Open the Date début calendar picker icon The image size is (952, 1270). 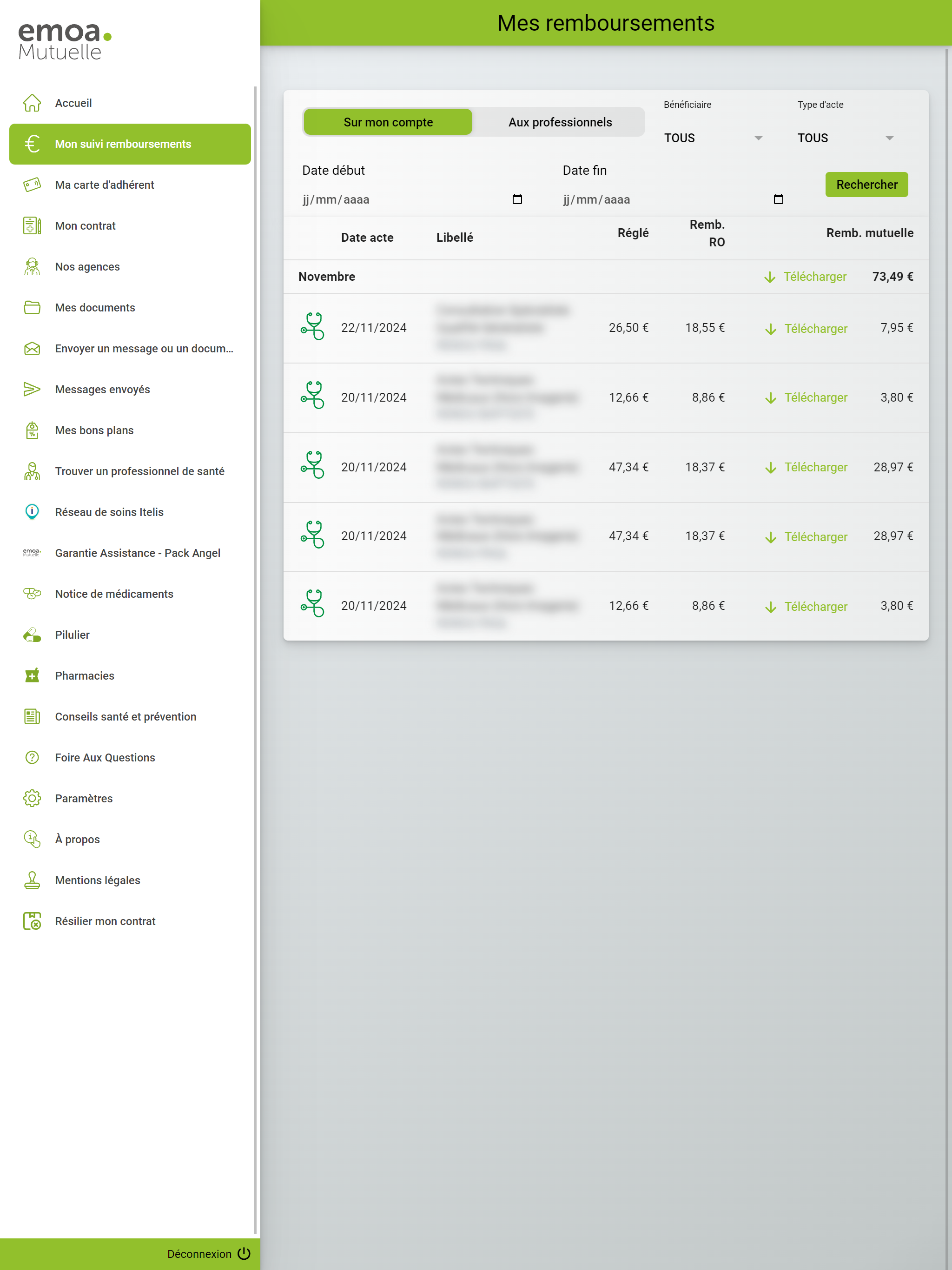point(517,199)
